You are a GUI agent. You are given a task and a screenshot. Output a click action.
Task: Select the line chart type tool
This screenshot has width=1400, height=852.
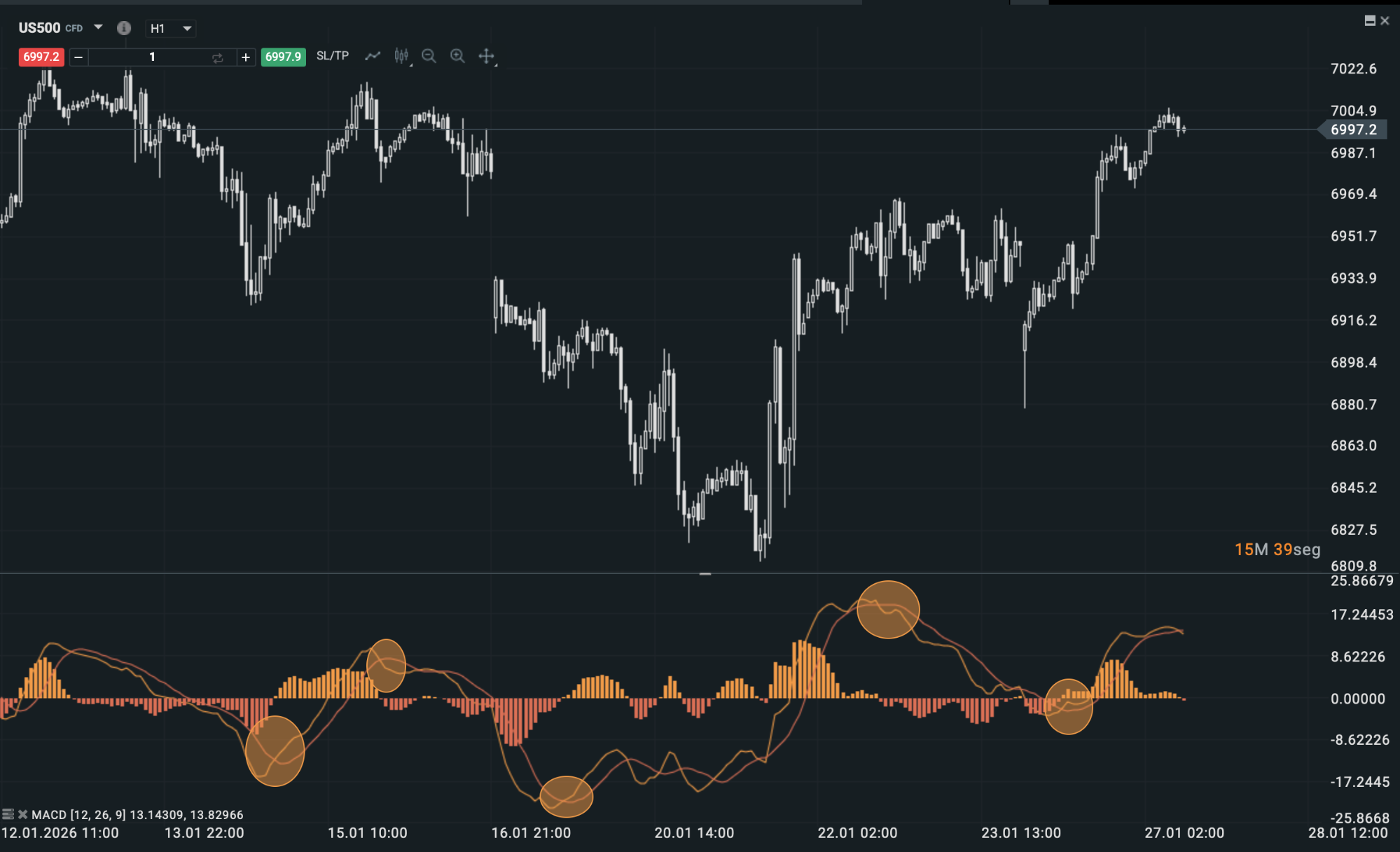pos(372,55)
